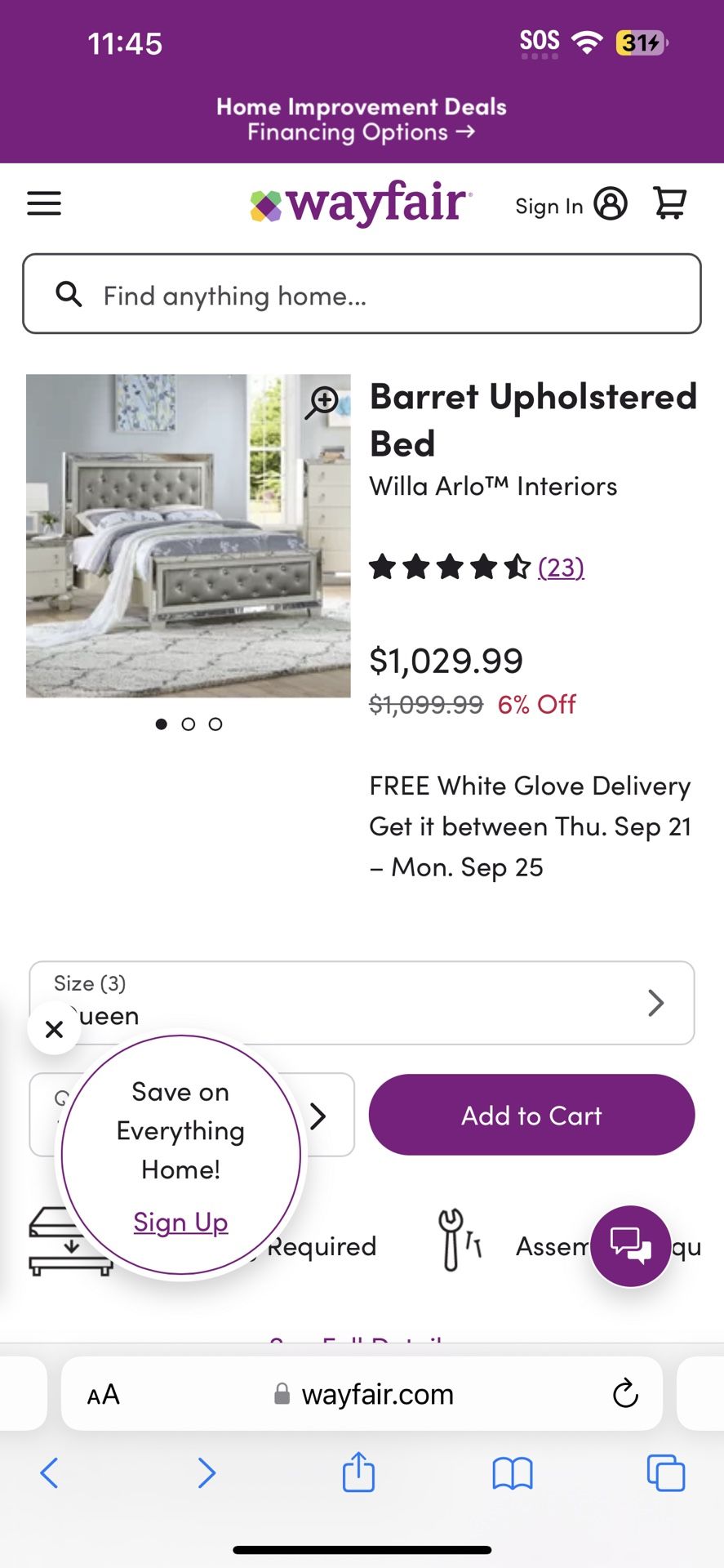
Task: Select second image carousel dot
Action: [x=189, y=724]
